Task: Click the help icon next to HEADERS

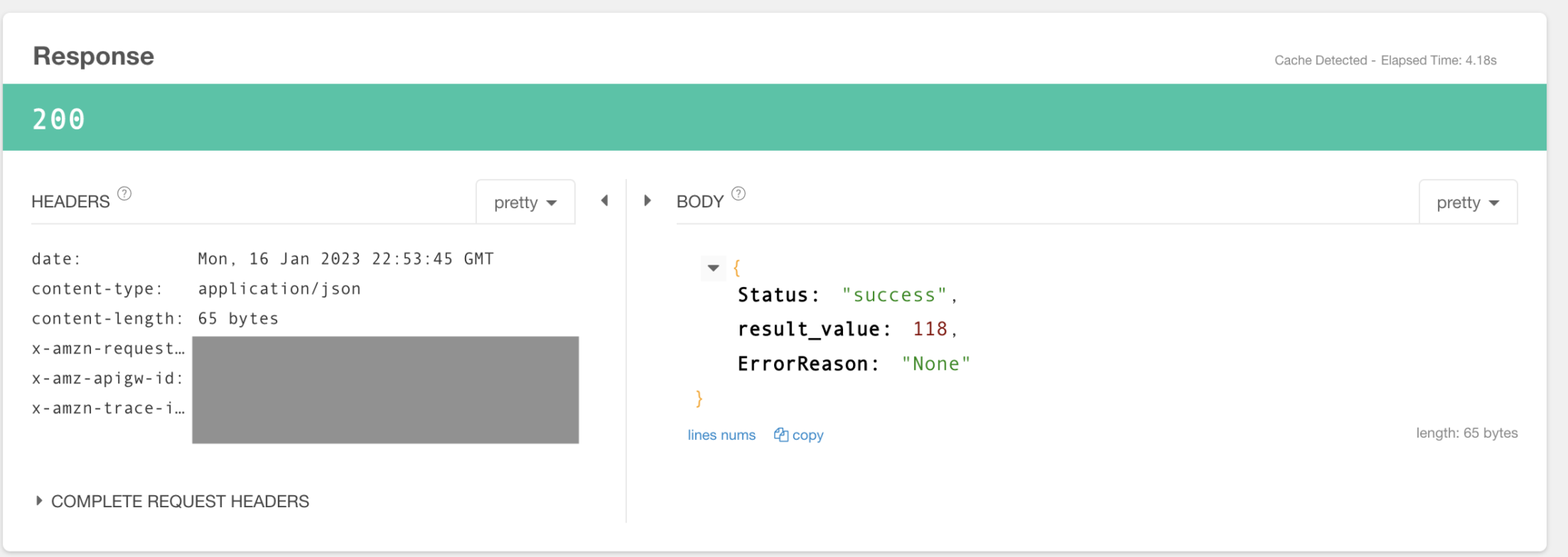Action: [x=124, y=194]
